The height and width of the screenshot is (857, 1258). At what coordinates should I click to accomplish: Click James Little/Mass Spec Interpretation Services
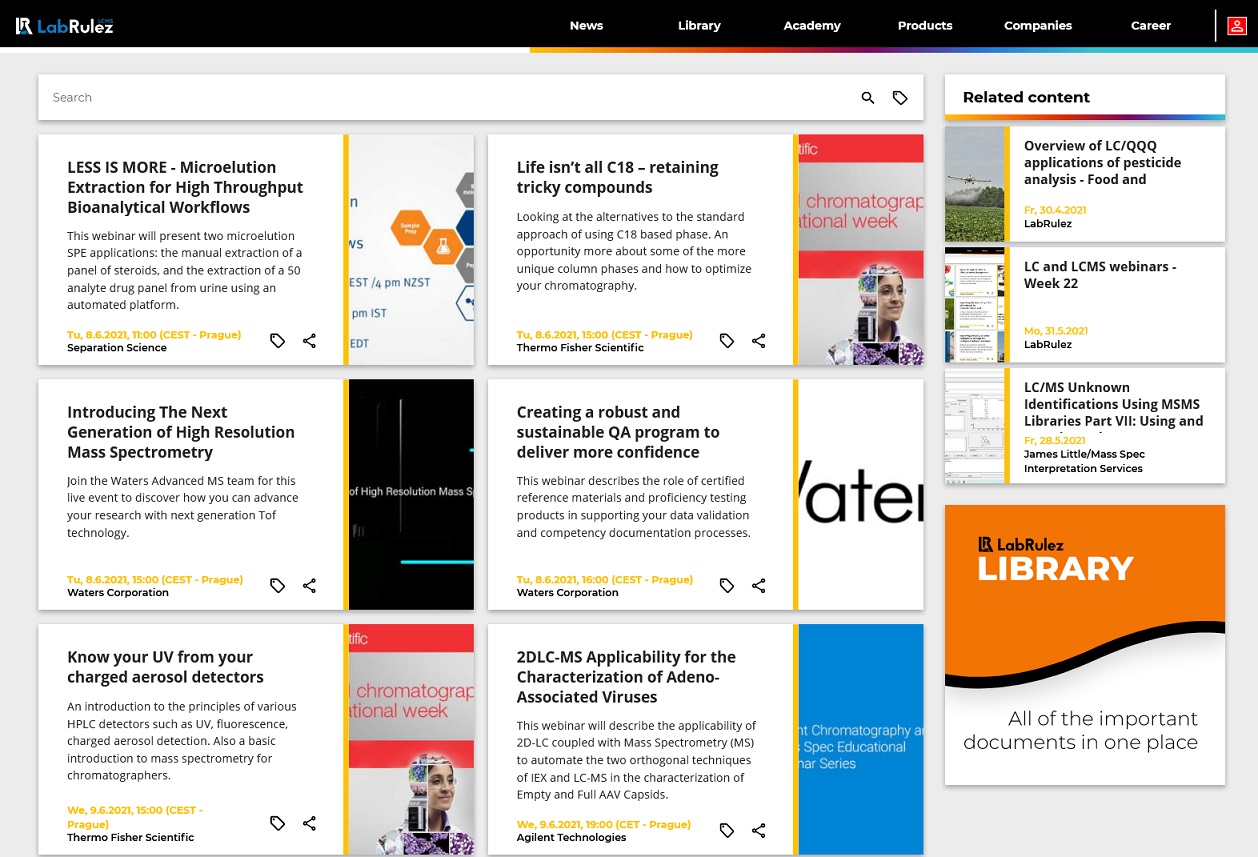[1084, 461]
